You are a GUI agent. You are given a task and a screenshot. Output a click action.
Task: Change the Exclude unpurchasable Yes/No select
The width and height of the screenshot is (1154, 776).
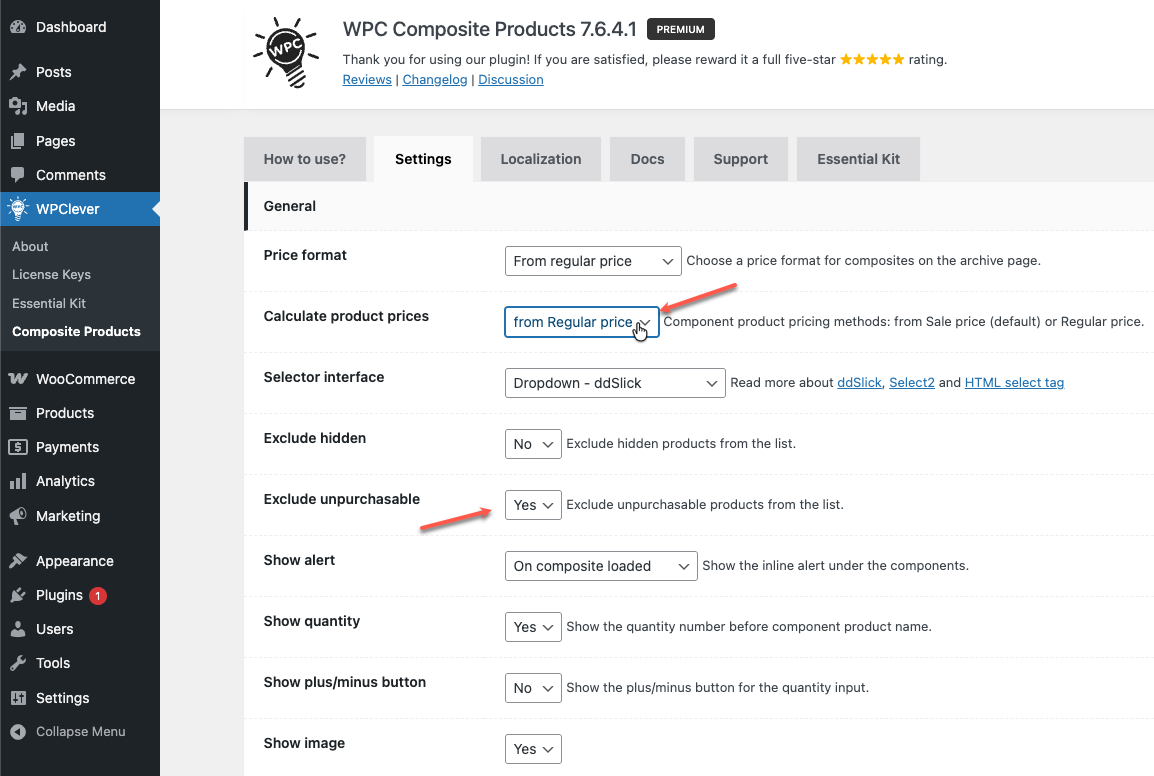tap(533, 505)
